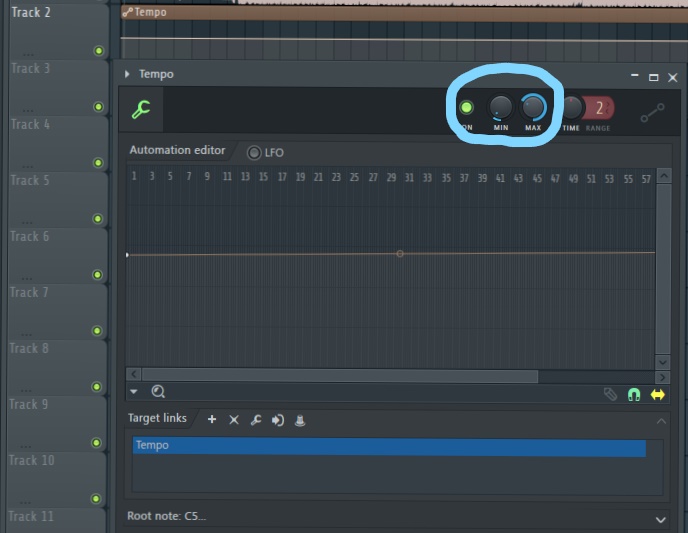Click the automation curve icon at the right
Viewport: 688px width, 533px height.
652,113
